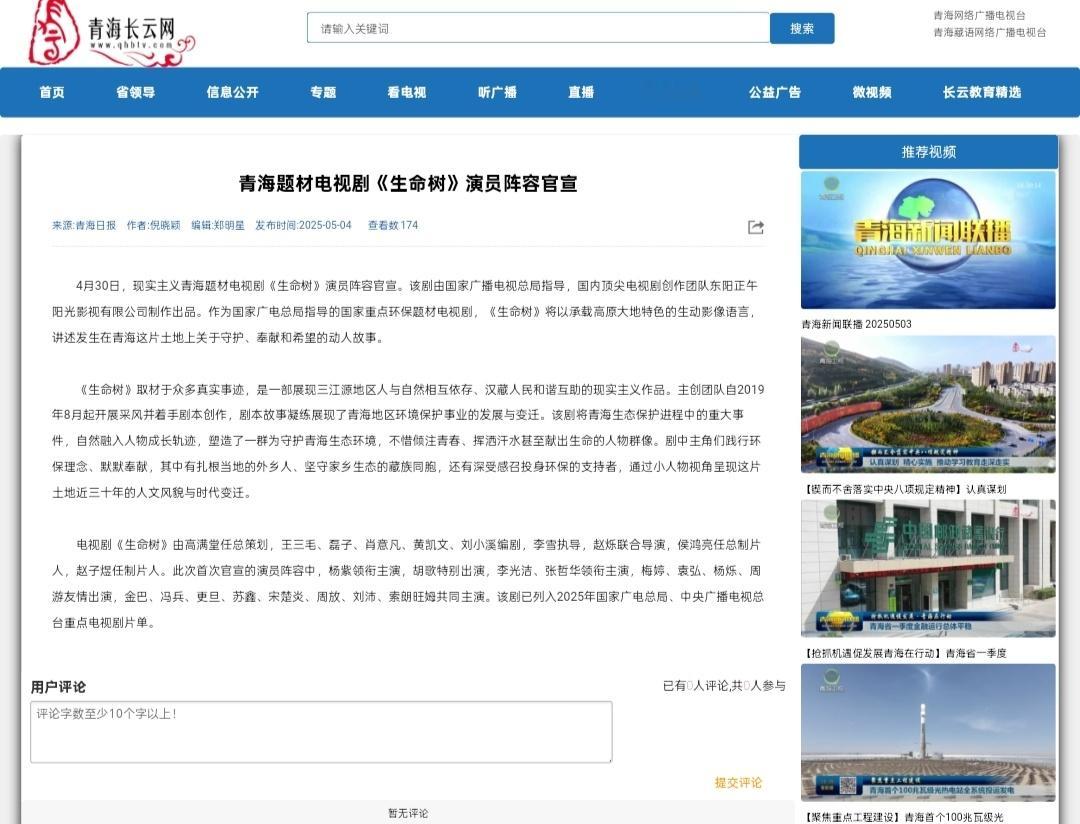Open the 公益广告 navigation item
The width and height of the screenshot is (1080, 824).
(775, 92)
